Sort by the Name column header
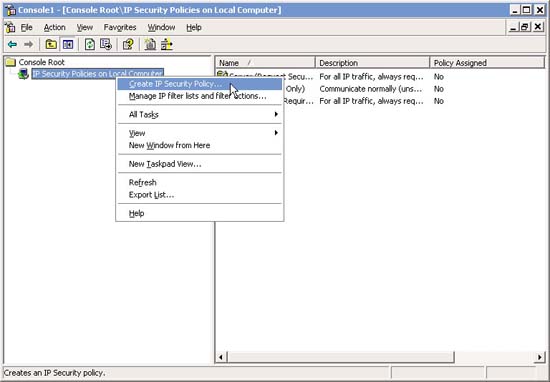550x382 pixels. (x=265, y=63)
